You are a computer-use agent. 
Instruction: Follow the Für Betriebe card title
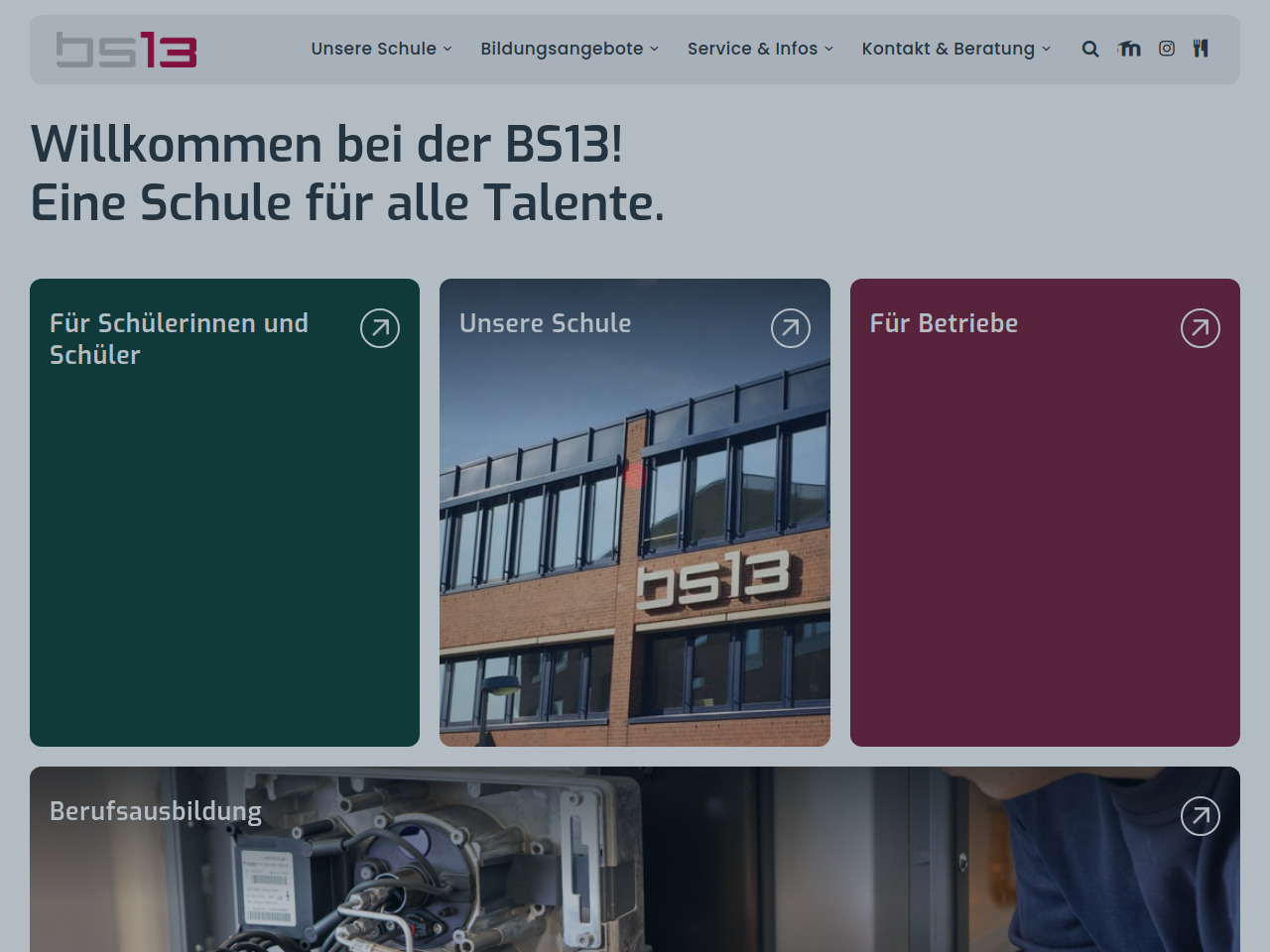coord(944,323)
